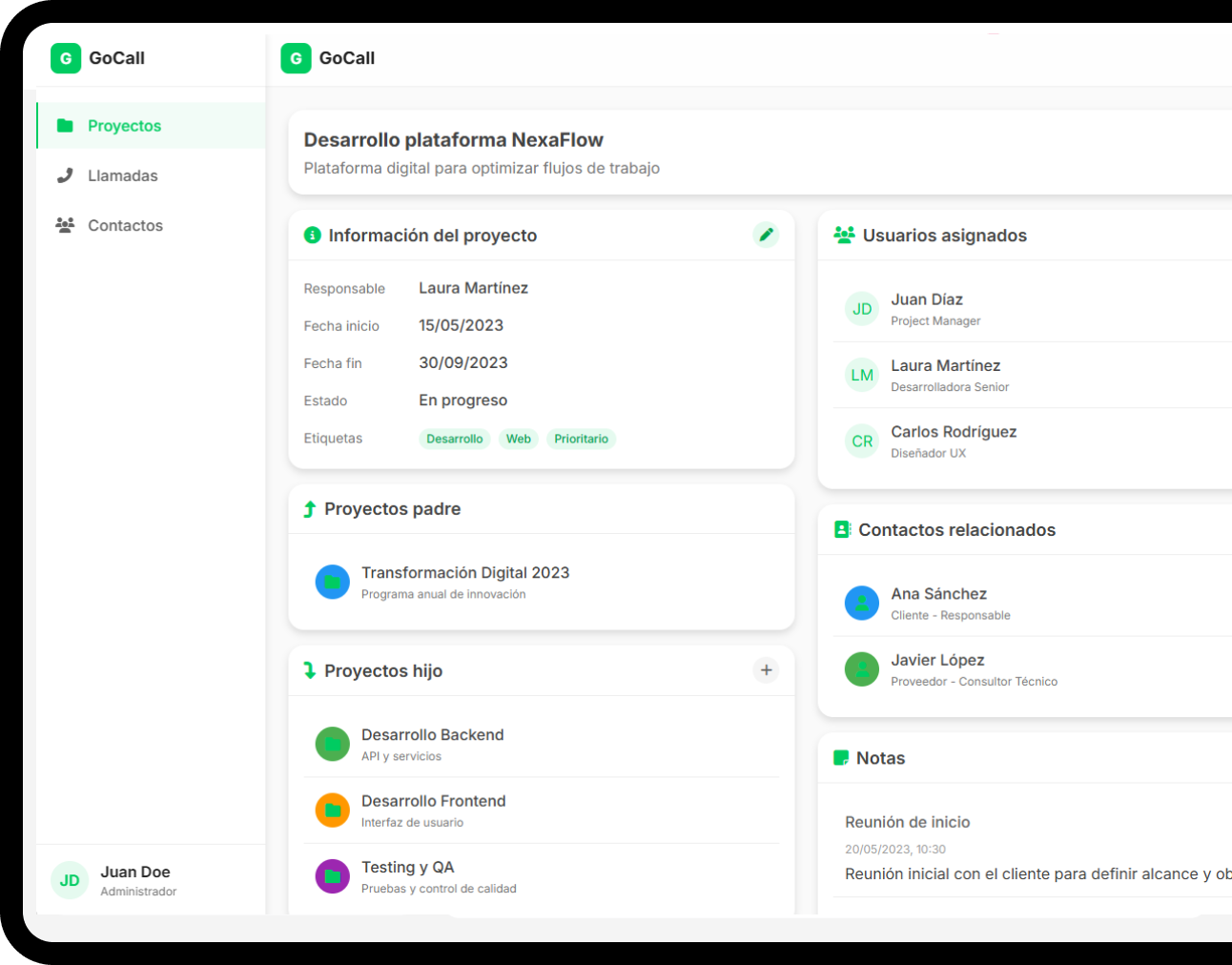This screenshot has height=965, width=1232.
Task: Open the Reunión de inicio note
Action: click(x=907, y=822)
